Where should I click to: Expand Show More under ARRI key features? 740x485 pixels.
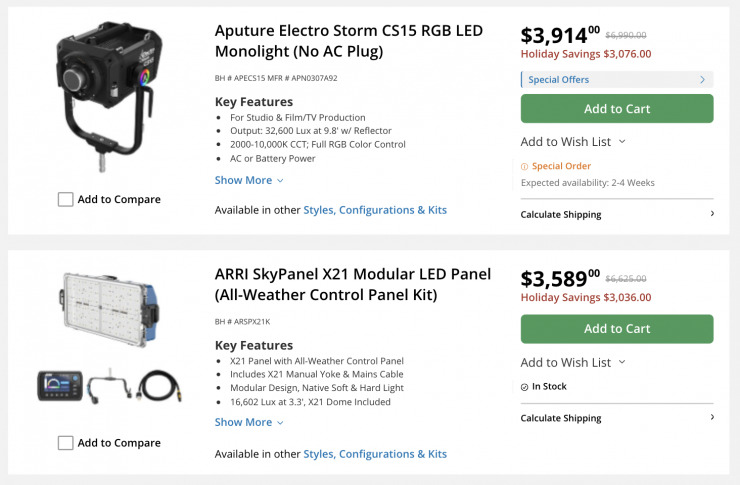(x=249, y=422)
